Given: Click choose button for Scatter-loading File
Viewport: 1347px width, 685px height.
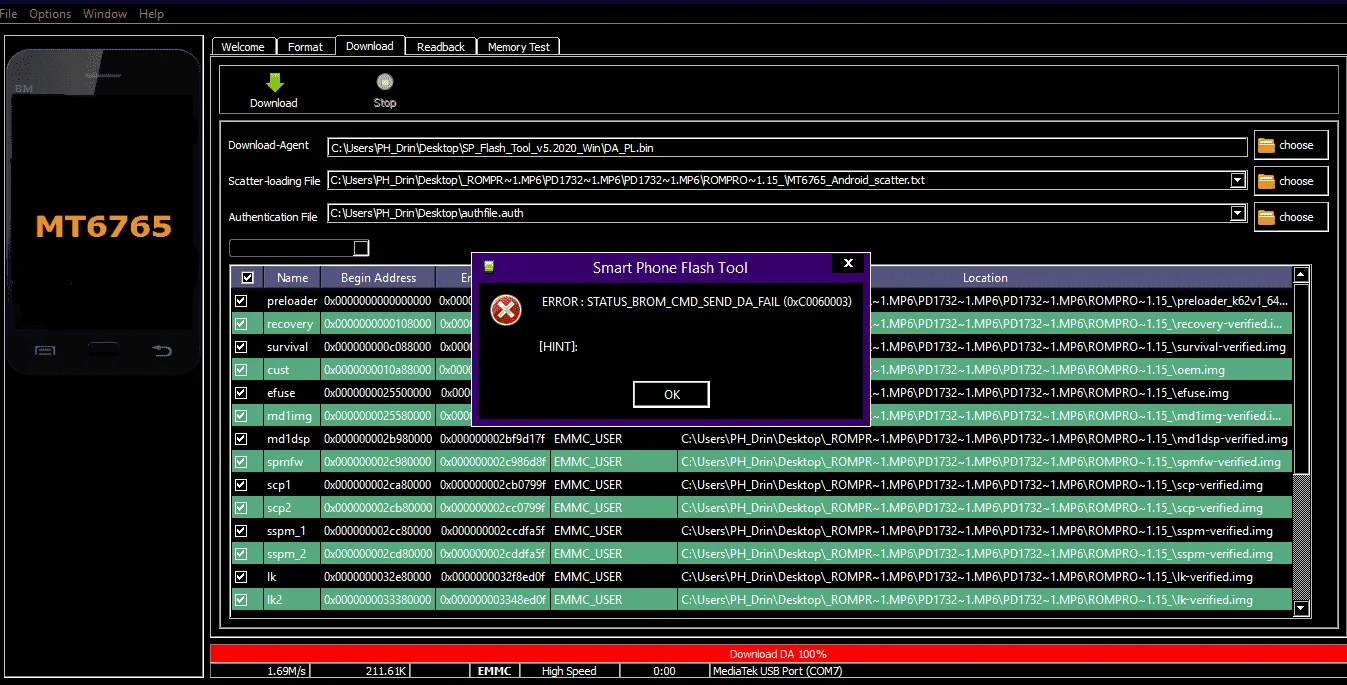Looking at the screenshot, I should pos(1291,181).
